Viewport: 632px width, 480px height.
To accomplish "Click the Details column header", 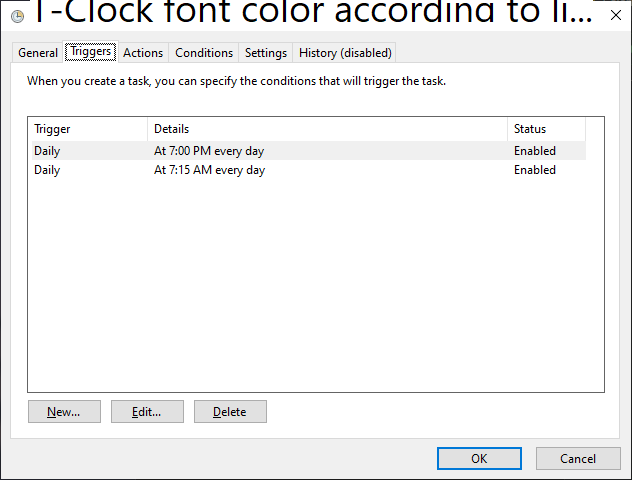I will click(x=328, y=129).
